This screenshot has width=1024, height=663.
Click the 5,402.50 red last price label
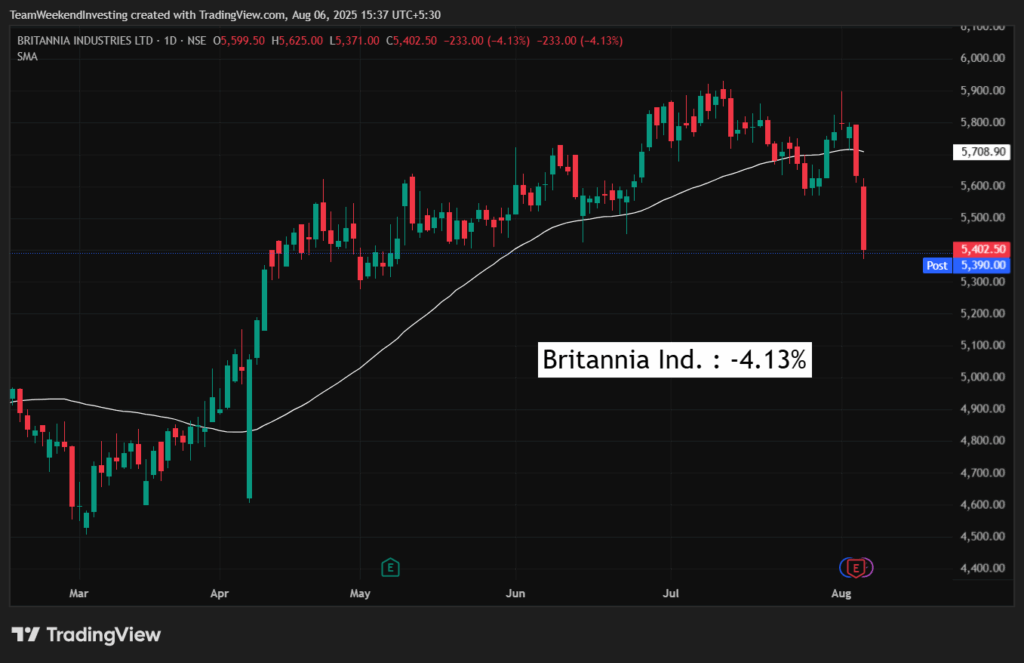(982, 250)
